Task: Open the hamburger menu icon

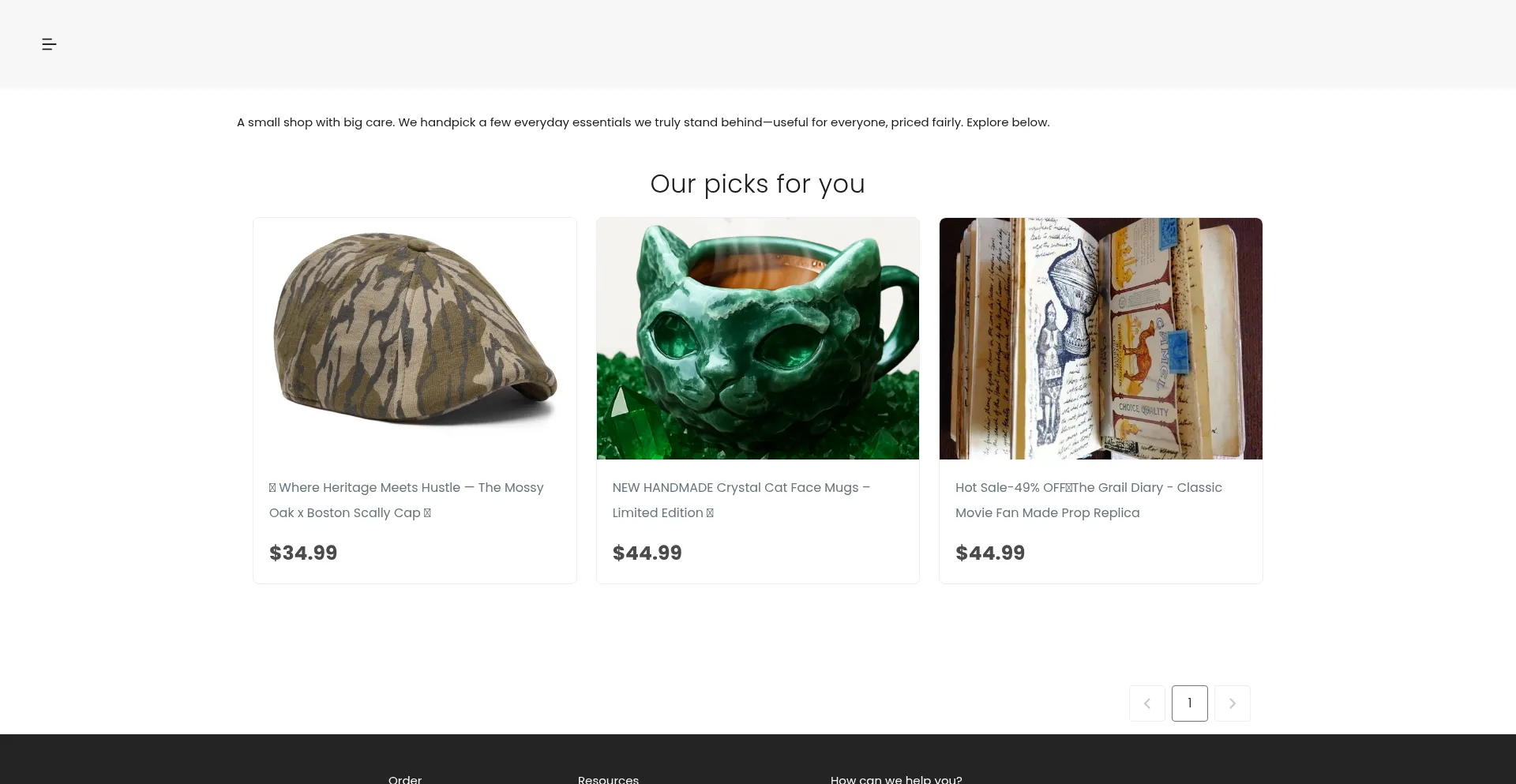Action: [49, 44]
